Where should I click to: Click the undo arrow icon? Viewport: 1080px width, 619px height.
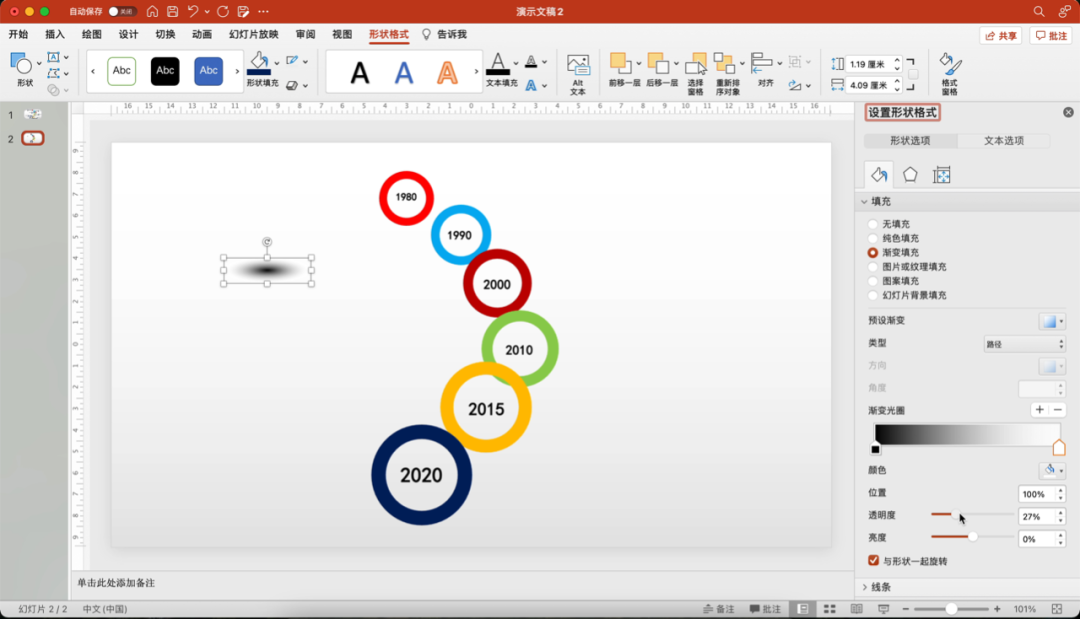pos(194,11)
